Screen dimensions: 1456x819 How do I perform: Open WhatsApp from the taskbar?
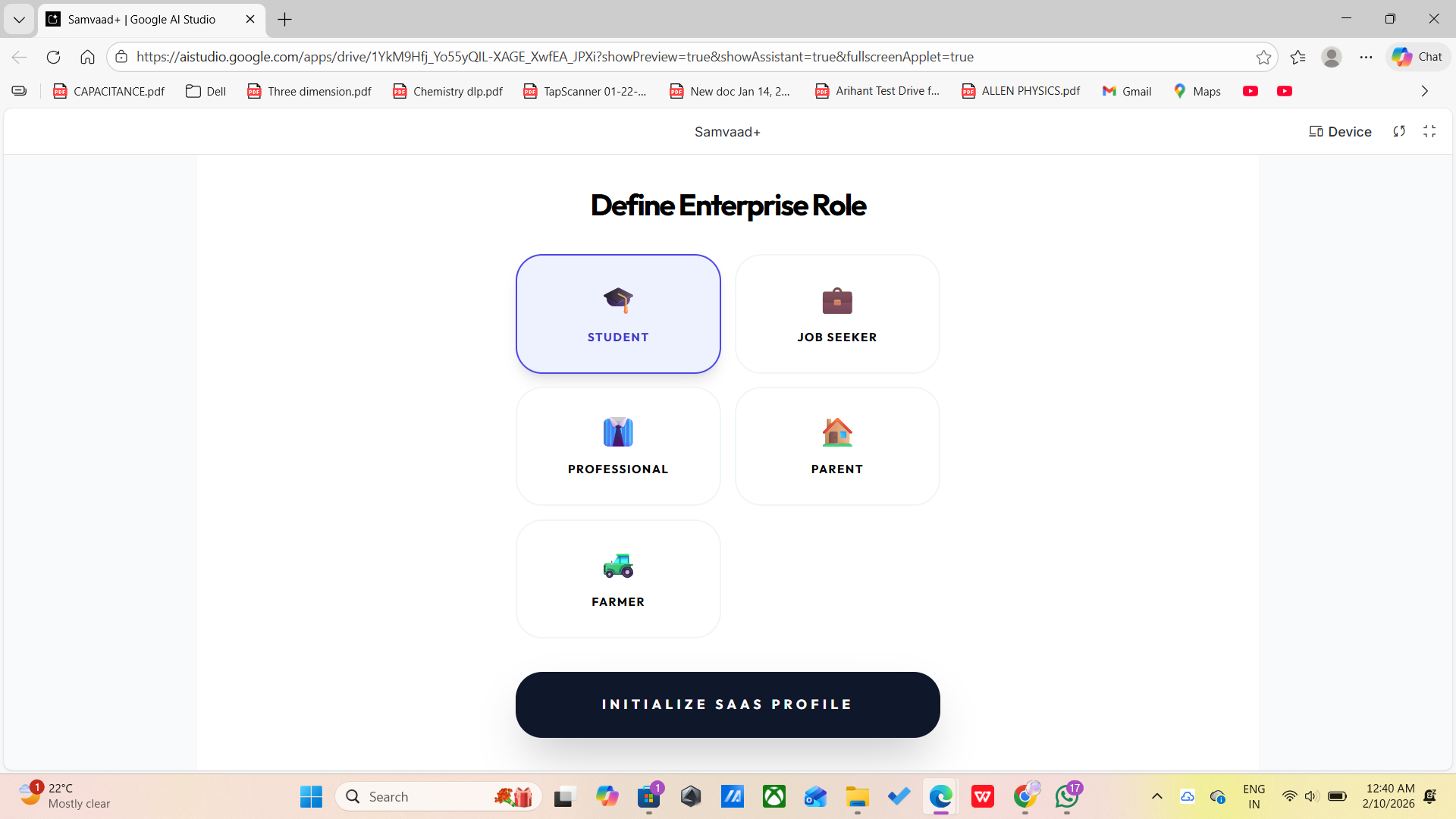tap(1067, 796)
